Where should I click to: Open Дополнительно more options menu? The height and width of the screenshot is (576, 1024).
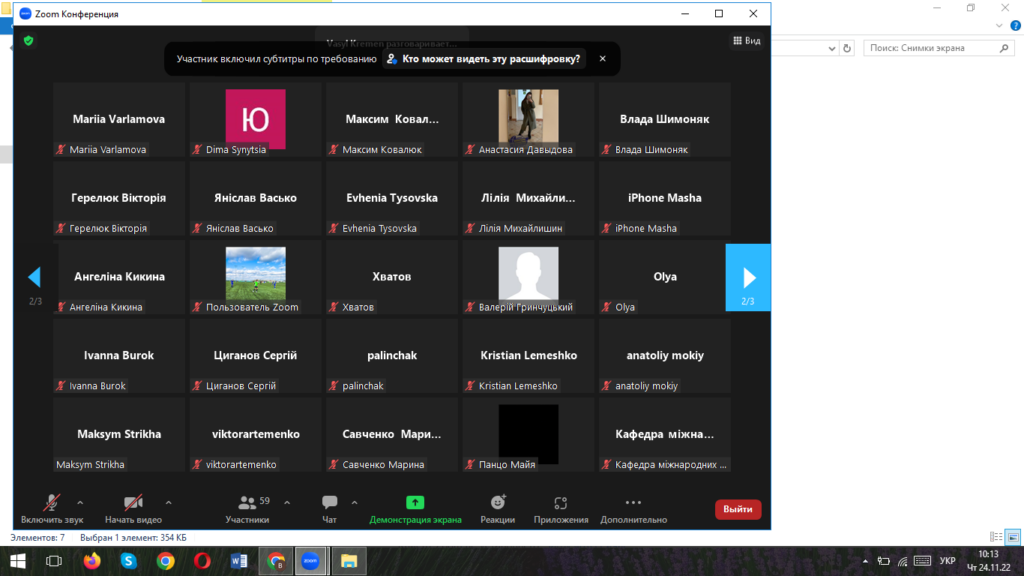[633, 509]
